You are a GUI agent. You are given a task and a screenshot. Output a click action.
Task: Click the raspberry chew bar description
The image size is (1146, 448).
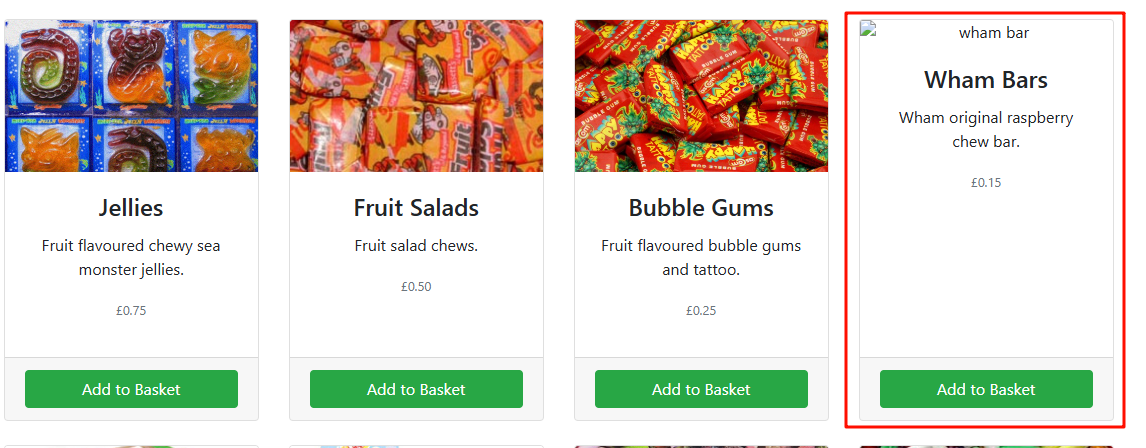[x=986, y=130]
